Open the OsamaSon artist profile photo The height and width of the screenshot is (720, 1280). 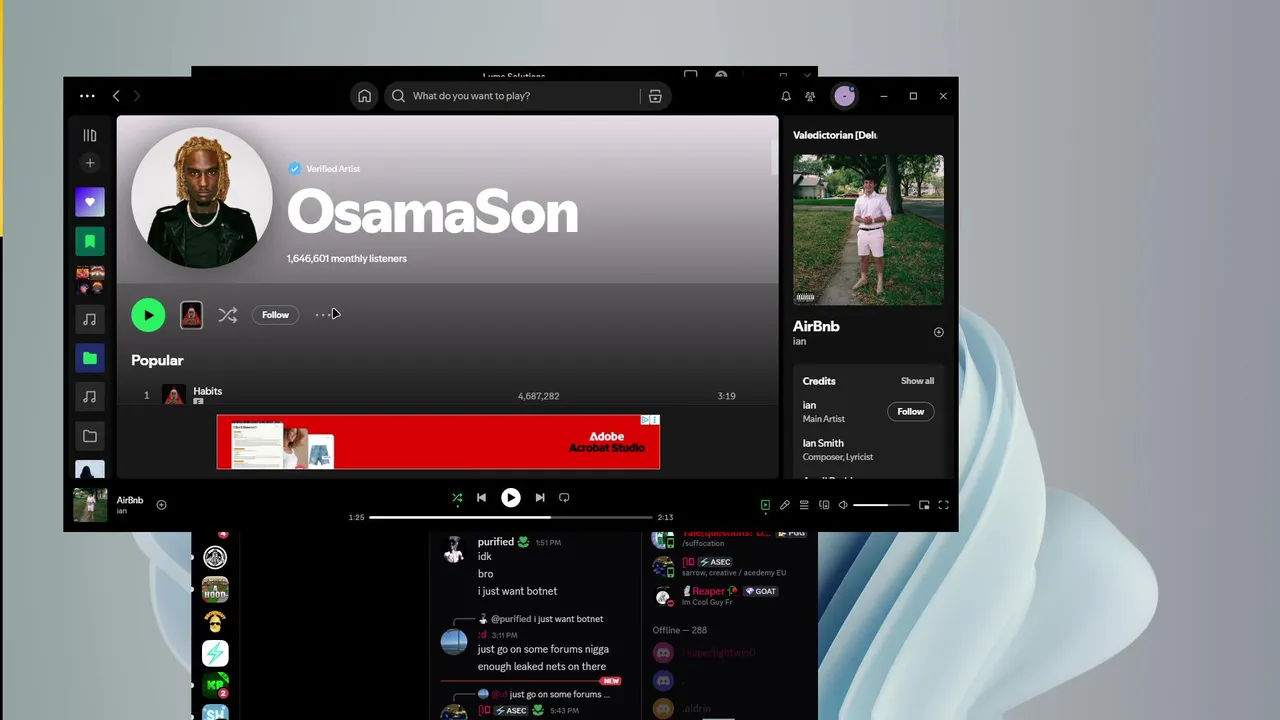click(202, 198)
